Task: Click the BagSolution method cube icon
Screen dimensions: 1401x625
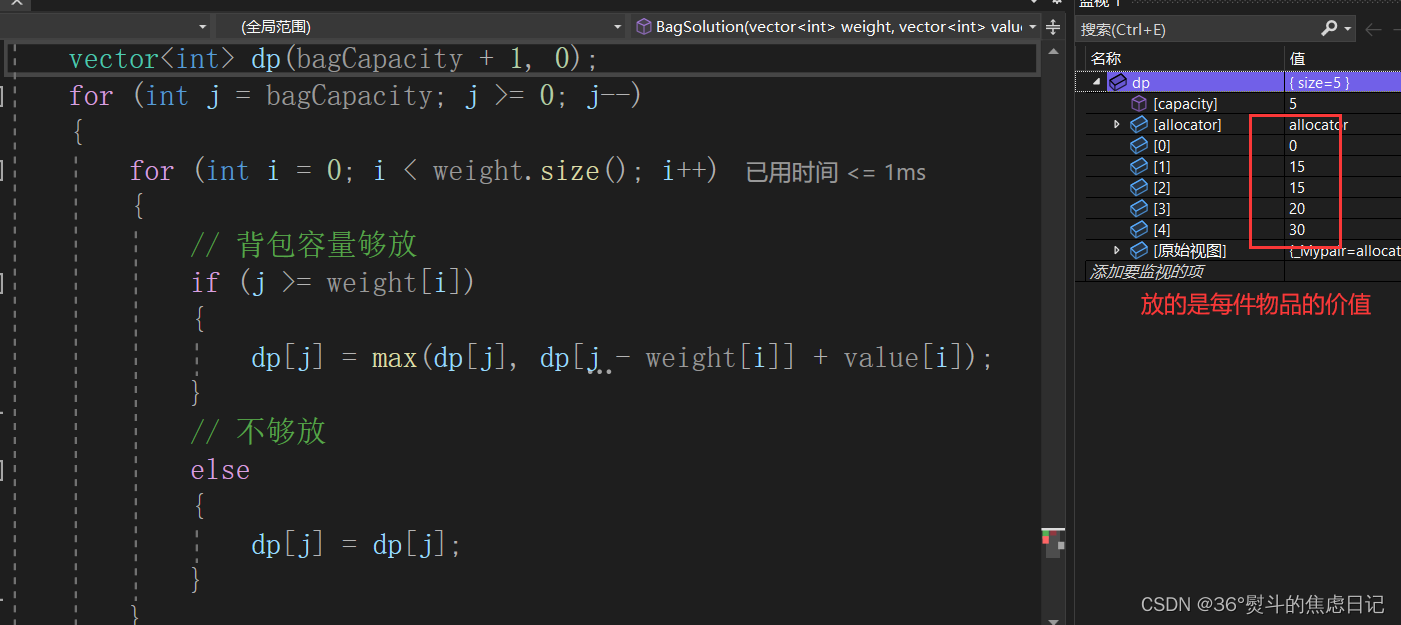Action: click(644, 27)
